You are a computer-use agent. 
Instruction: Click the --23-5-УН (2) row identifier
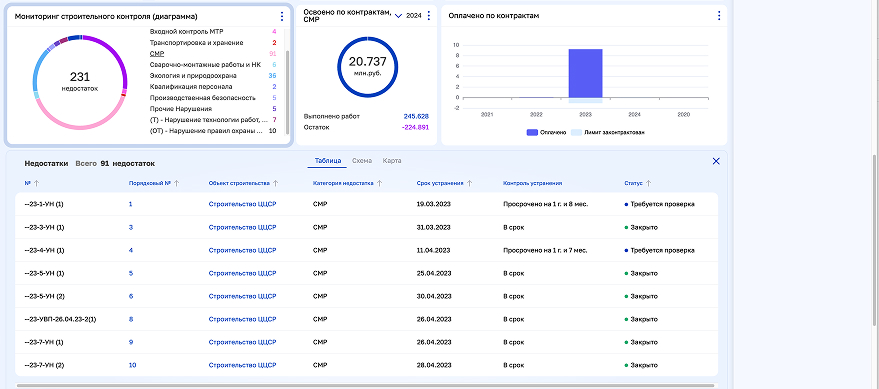tap(44, 296)
